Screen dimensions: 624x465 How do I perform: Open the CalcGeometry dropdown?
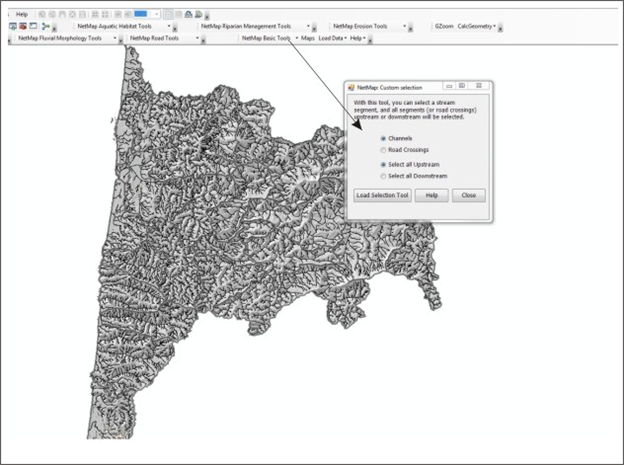[x=477, y=26]
